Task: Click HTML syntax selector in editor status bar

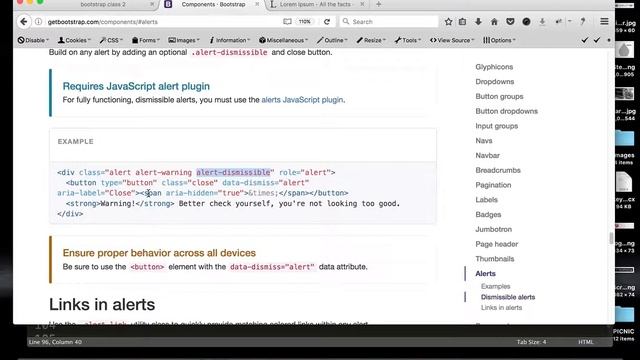Action: [x=585, y=342]
